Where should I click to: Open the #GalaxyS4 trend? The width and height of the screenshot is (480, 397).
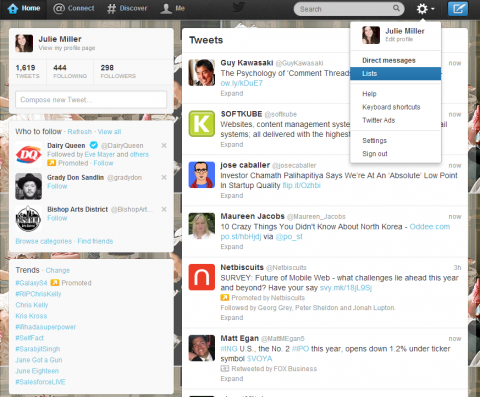[x=31, y=283]
